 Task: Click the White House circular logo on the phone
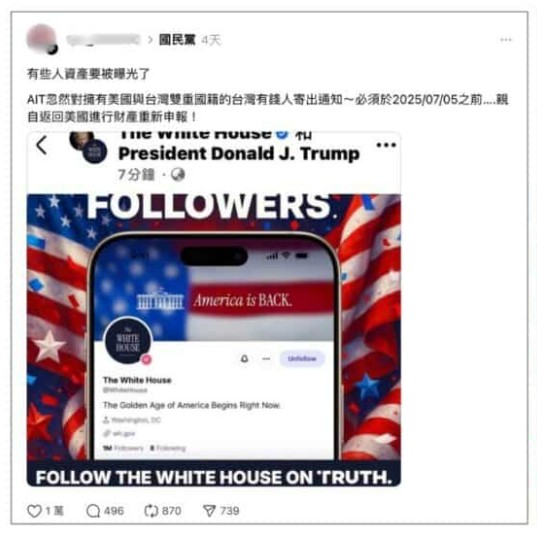click(x=127, y=341)
